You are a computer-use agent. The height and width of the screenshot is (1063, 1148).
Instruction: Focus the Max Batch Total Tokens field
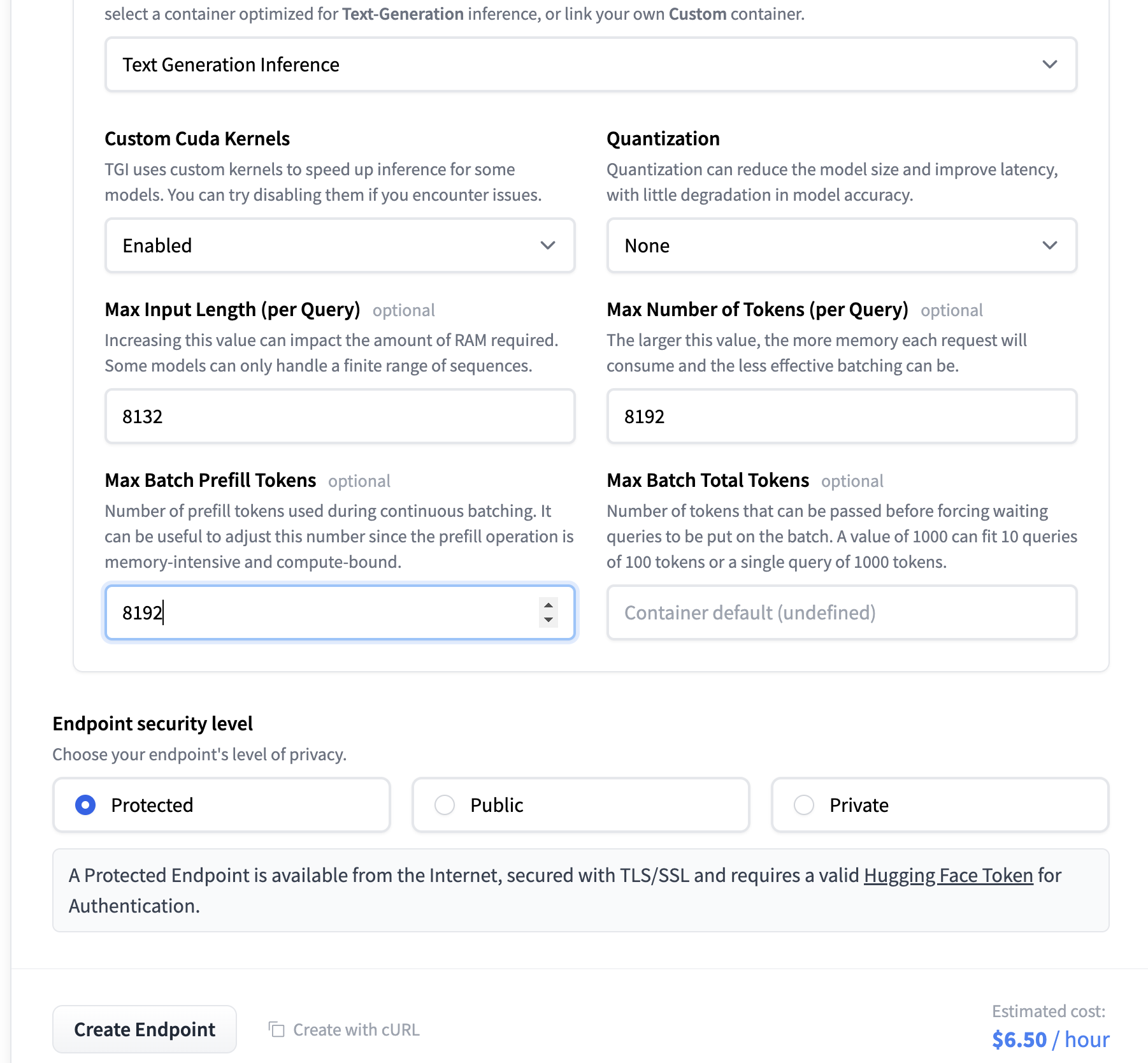point(841,612)
